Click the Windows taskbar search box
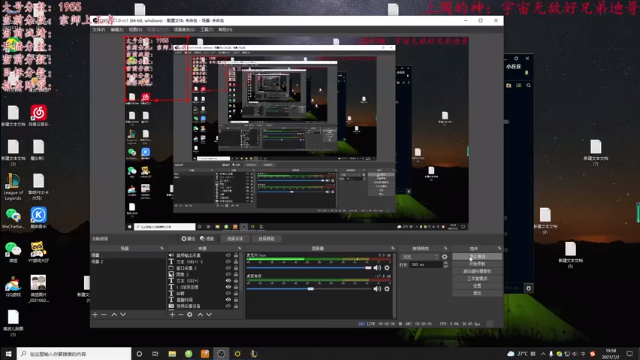 point(74,353)
